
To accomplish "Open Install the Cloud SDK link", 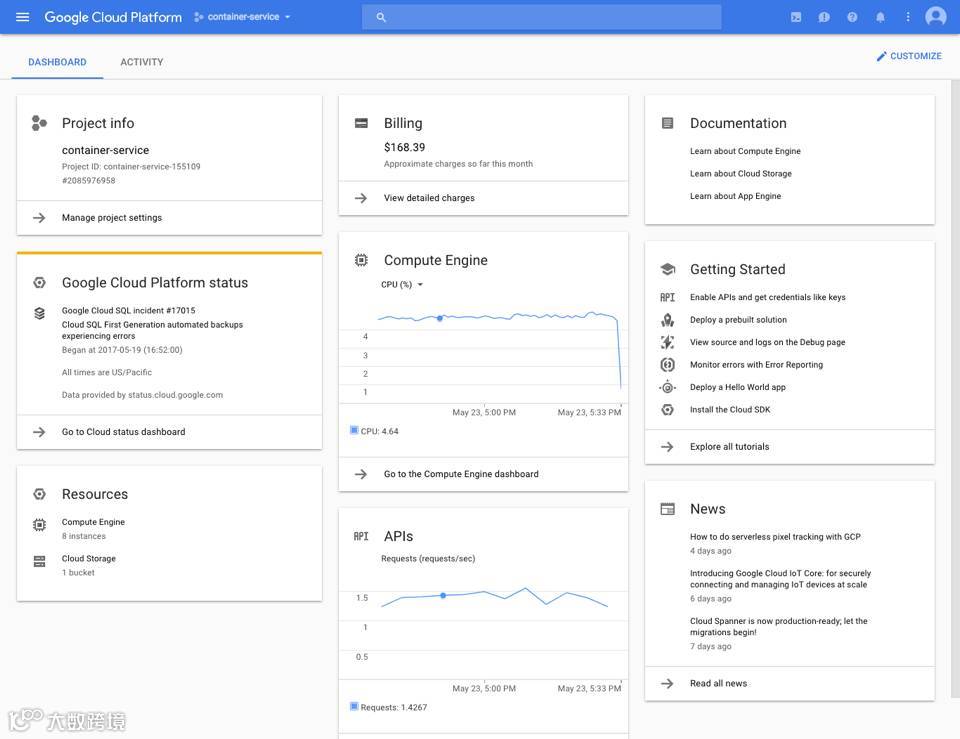I will pyautogui.click(x=730, y=410).
